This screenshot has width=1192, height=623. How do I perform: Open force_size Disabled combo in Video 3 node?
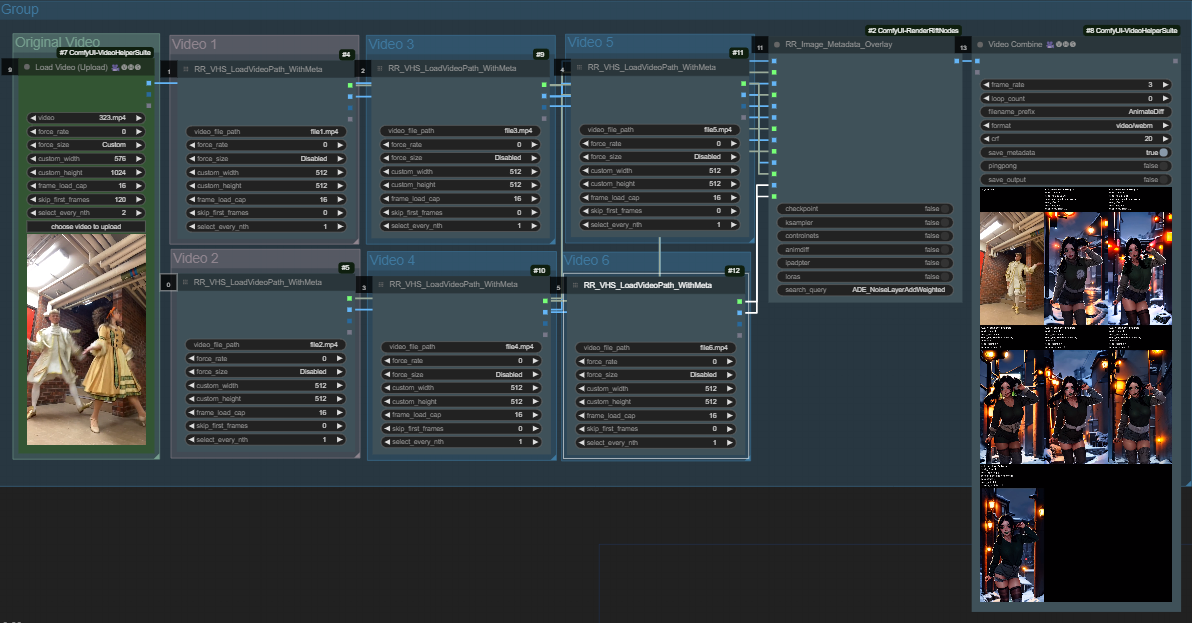pyautogui.click(x=460, y=158)
